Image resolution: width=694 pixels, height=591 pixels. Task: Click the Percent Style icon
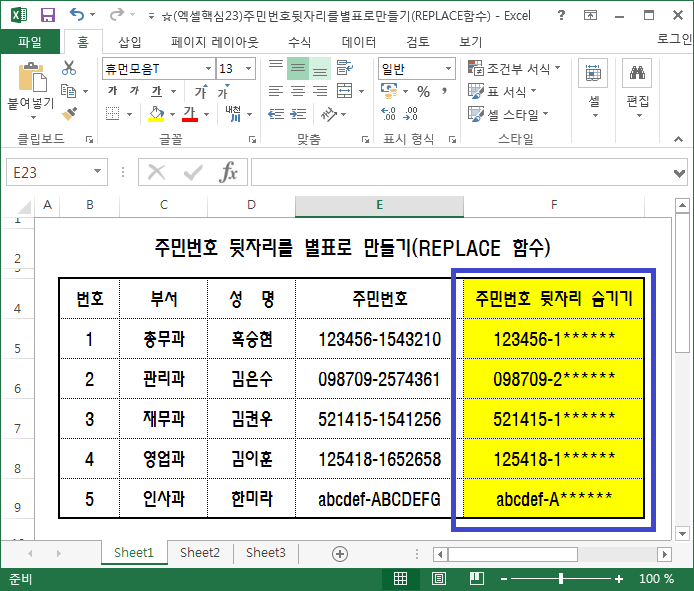click(423, 92)
